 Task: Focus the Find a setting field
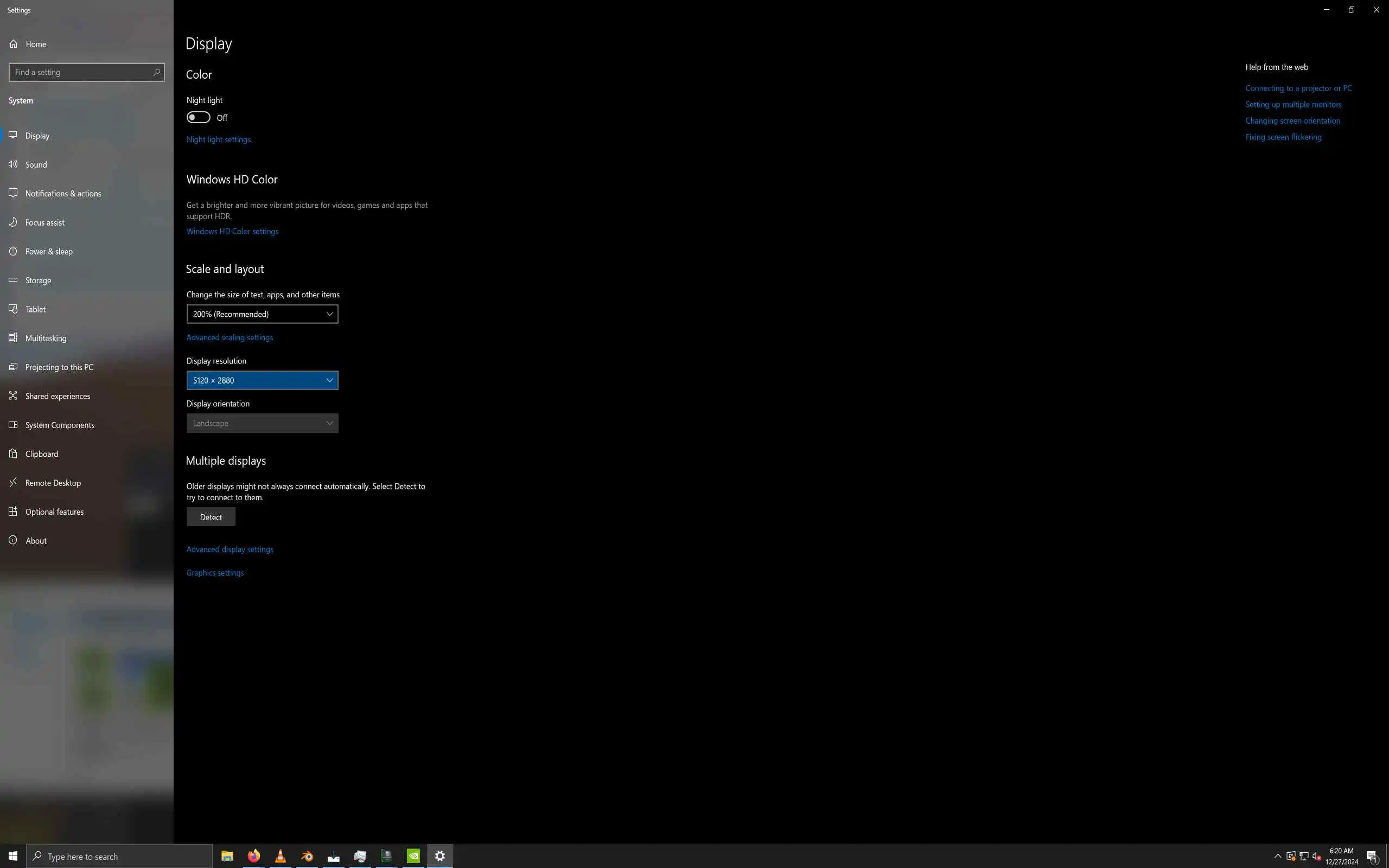pos(80,72)
